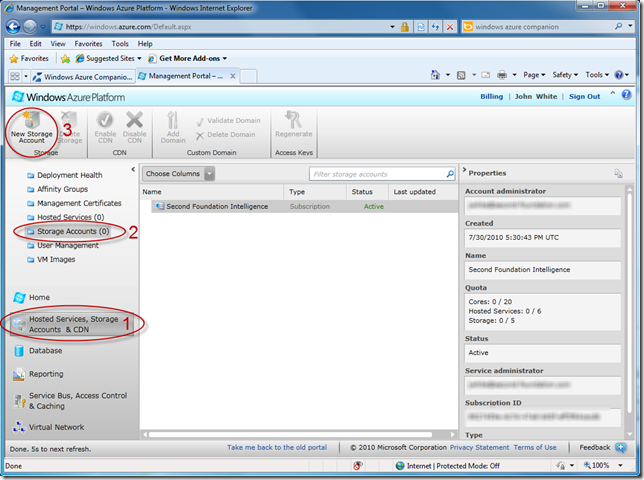The height and width of the screenshot is (480, 644).
Task: Open the File menu
Action: 15,44
